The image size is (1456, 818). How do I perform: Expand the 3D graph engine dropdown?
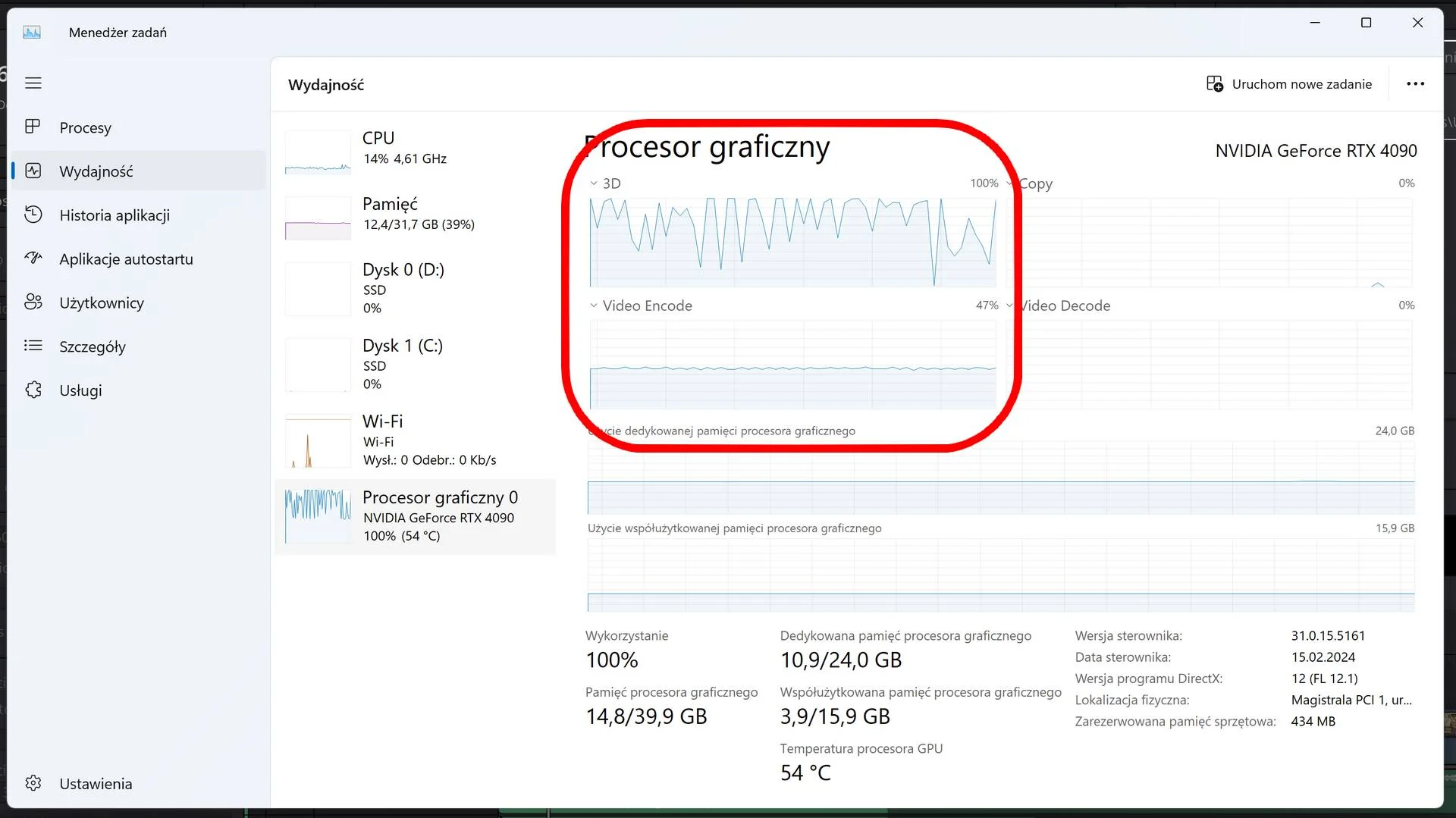[x=594, y=183]
